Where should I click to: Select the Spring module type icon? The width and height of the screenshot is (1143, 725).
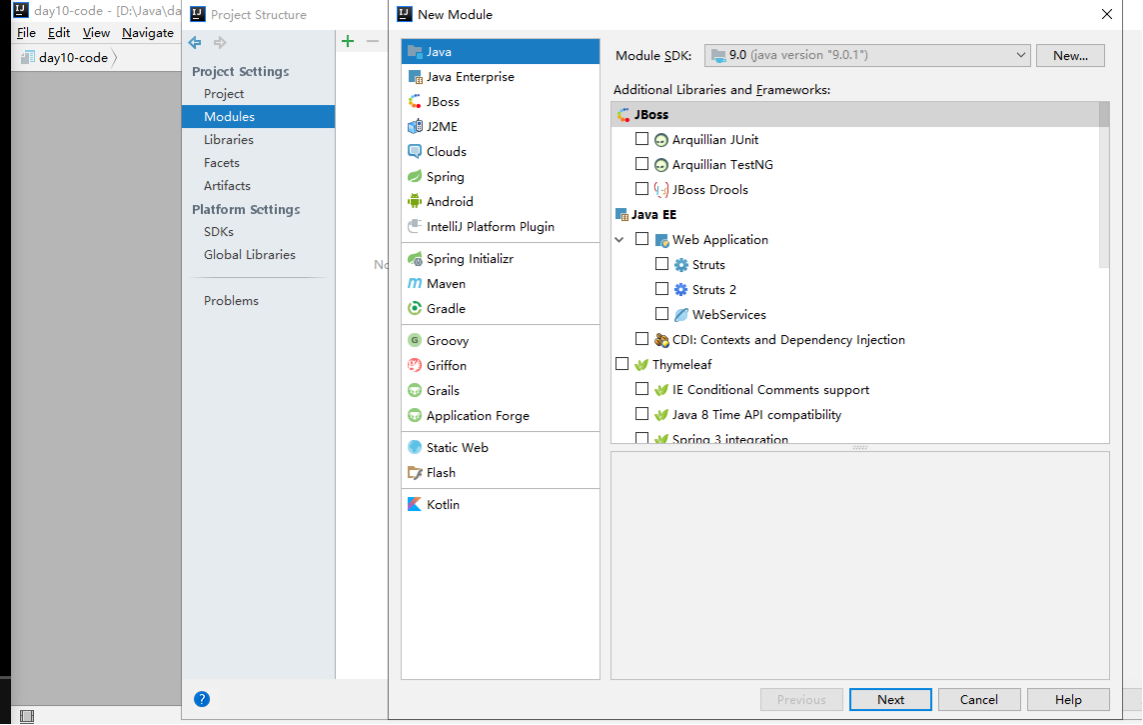tap(415, 177)
